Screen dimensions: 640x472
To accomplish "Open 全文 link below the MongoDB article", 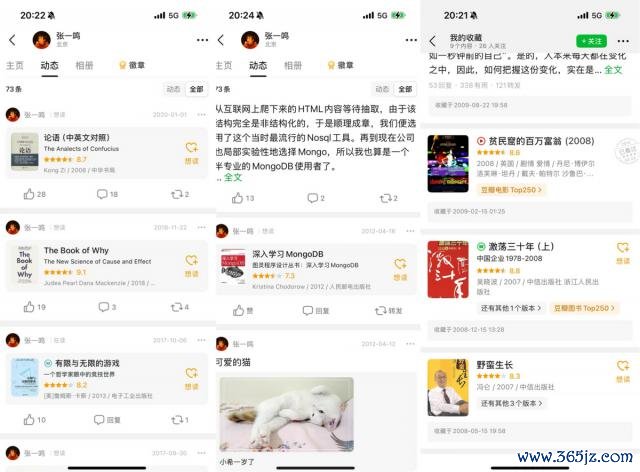I will (233, 177).
